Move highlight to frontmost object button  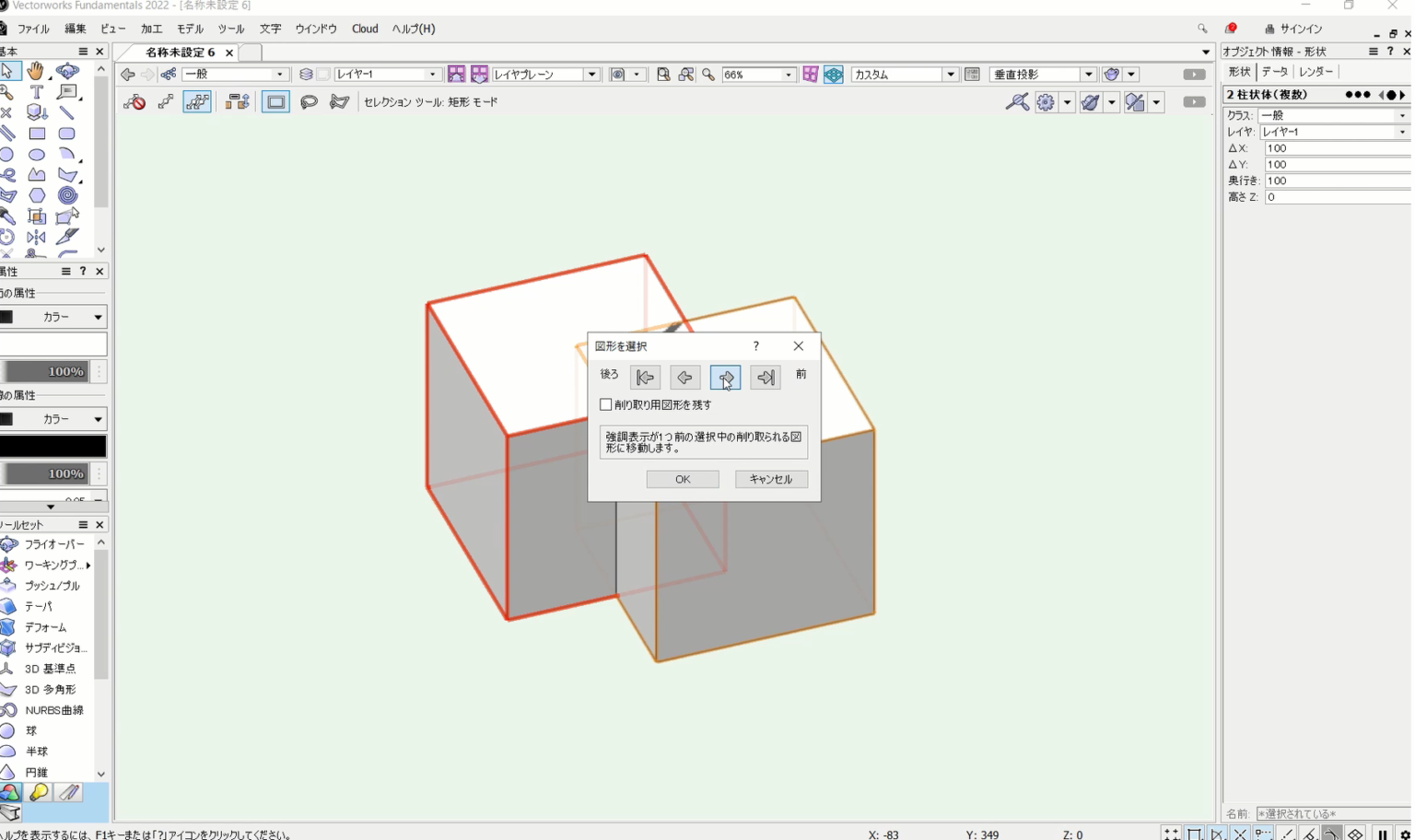[x=766, y=377]
